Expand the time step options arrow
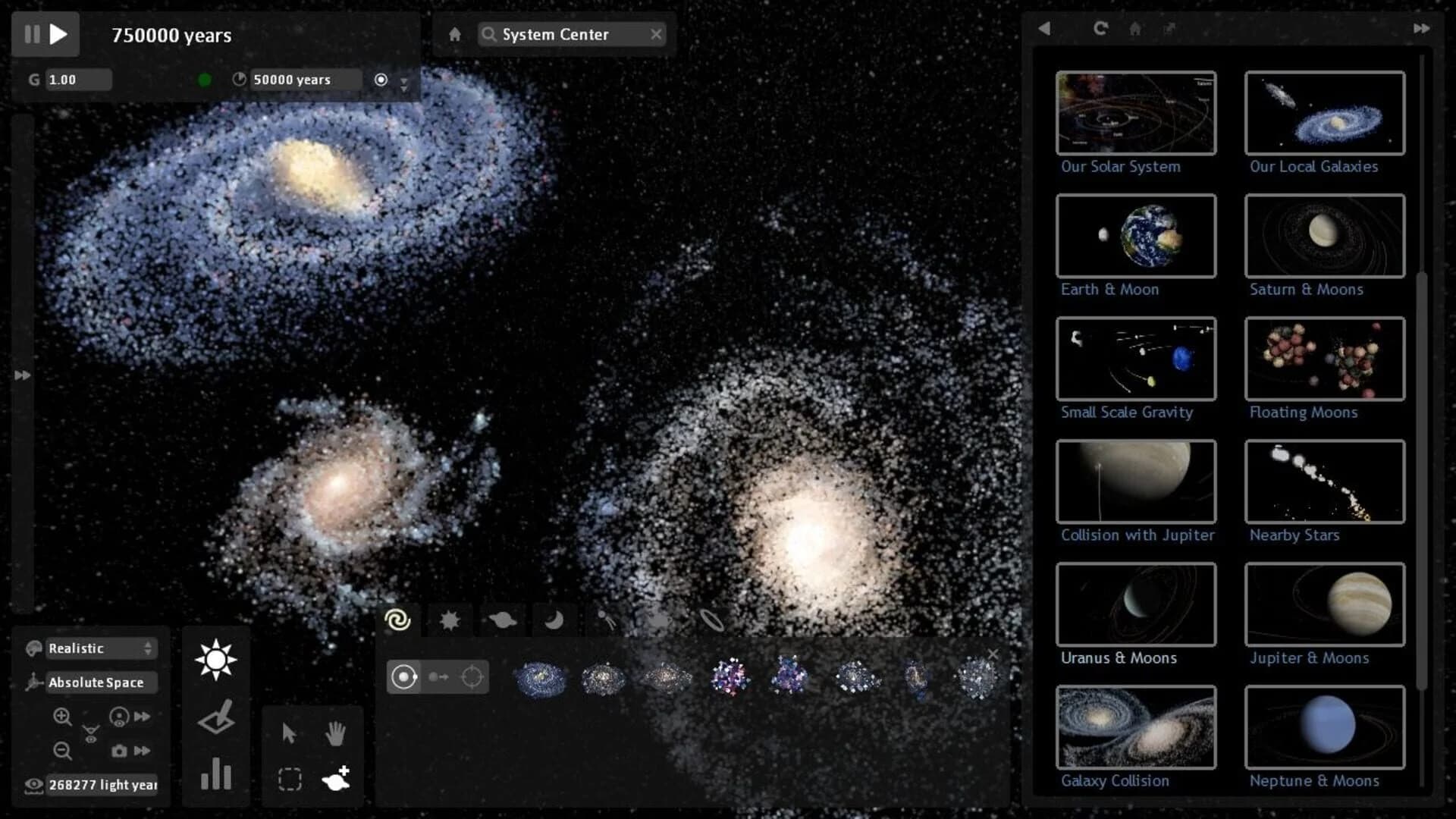This screenshot has height=819, width=1456. 404,85
